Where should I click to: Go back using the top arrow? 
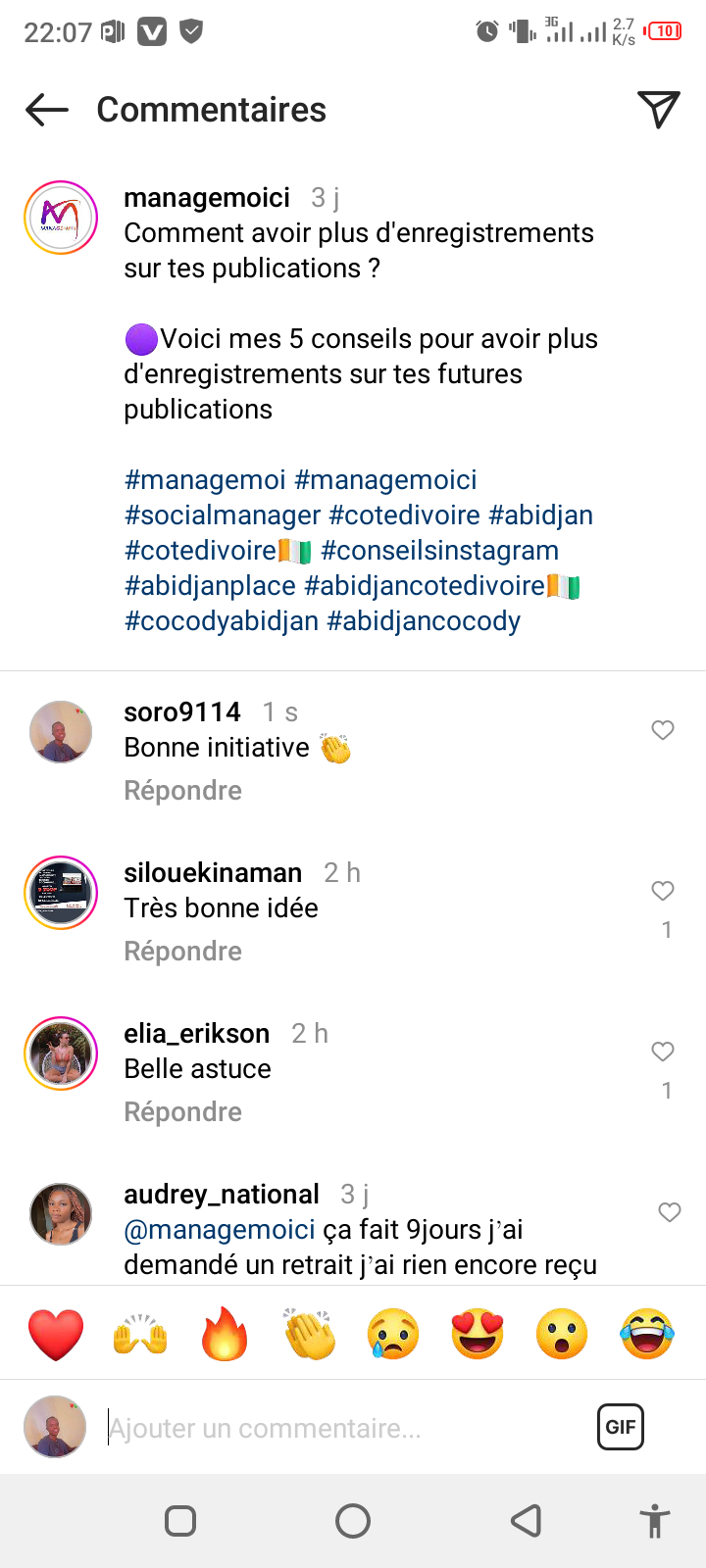pos(47,110)
